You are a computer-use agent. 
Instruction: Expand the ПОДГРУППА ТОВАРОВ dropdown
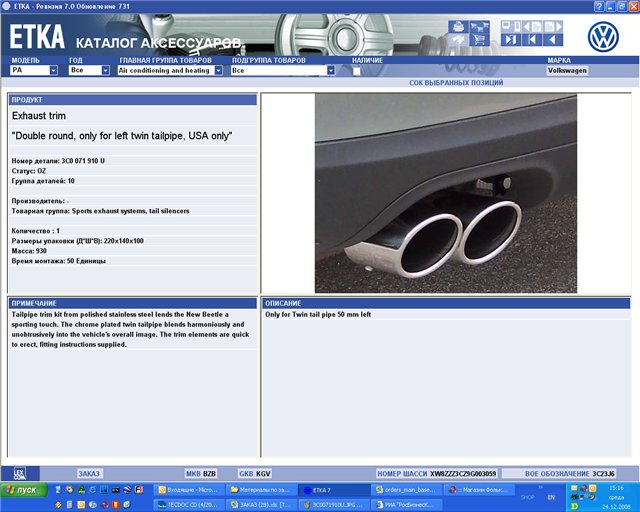tap(331, 70)
